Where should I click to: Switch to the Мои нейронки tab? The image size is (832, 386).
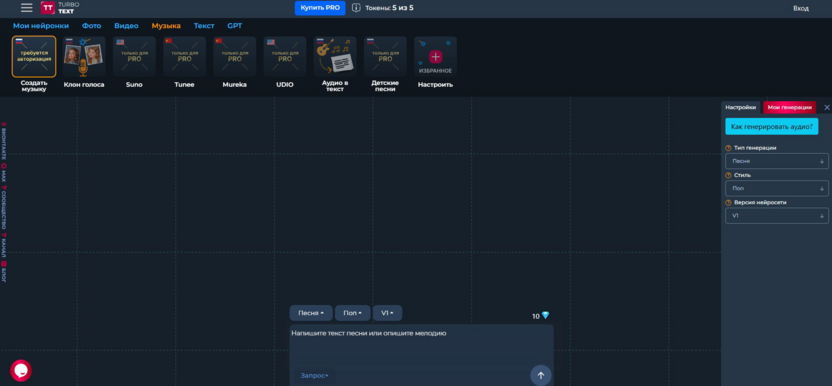pyautogui.click(x=41, y=25)
